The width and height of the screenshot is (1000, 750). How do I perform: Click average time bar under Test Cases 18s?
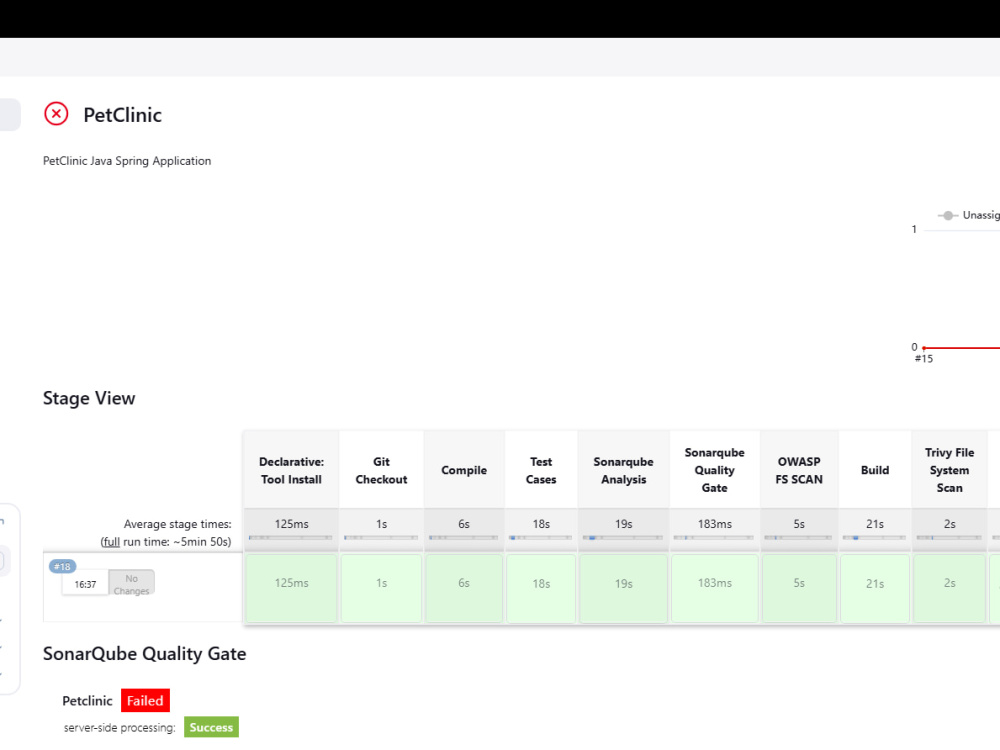[541, 538]
